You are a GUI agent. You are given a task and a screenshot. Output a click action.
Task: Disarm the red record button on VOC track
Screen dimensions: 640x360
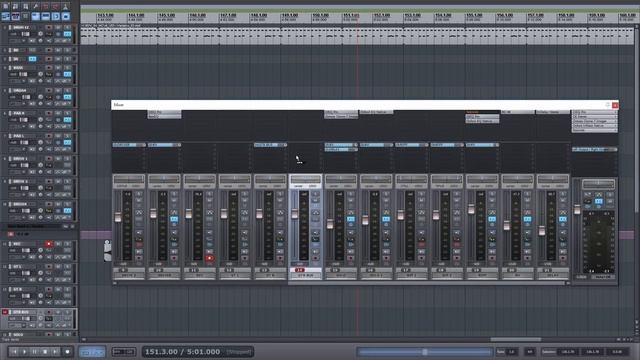(49, 244)
